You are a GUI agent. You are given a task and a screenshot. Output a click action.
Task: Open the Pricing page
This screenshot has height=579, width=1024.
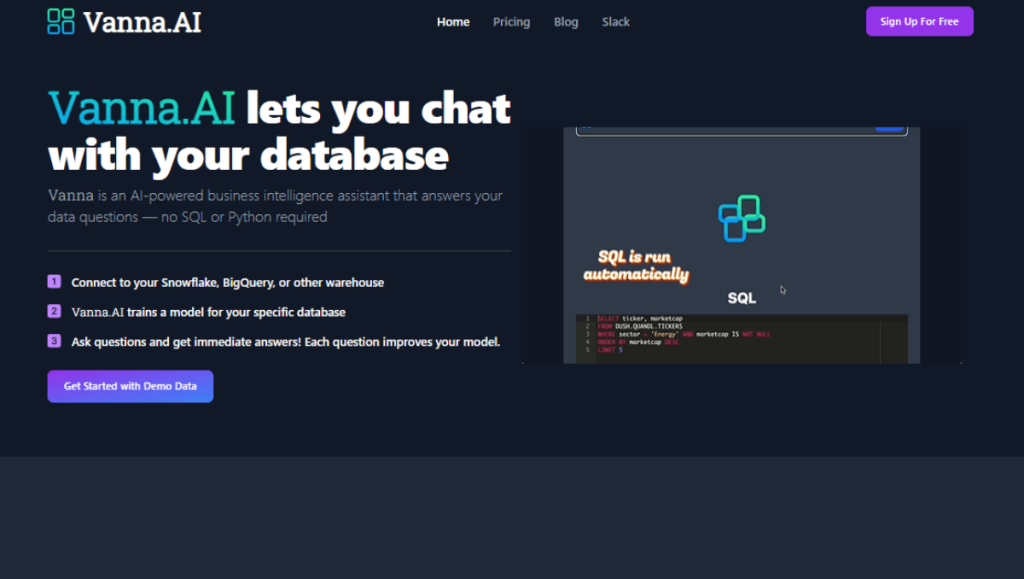(511, 21)
